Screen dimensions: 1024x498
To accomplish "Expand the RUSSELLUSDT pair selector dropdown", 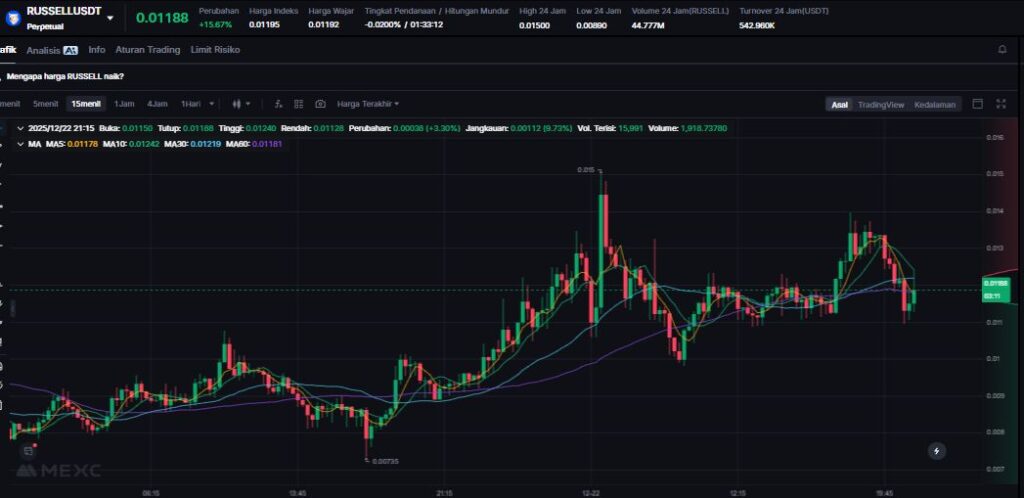I will [109, 18].
